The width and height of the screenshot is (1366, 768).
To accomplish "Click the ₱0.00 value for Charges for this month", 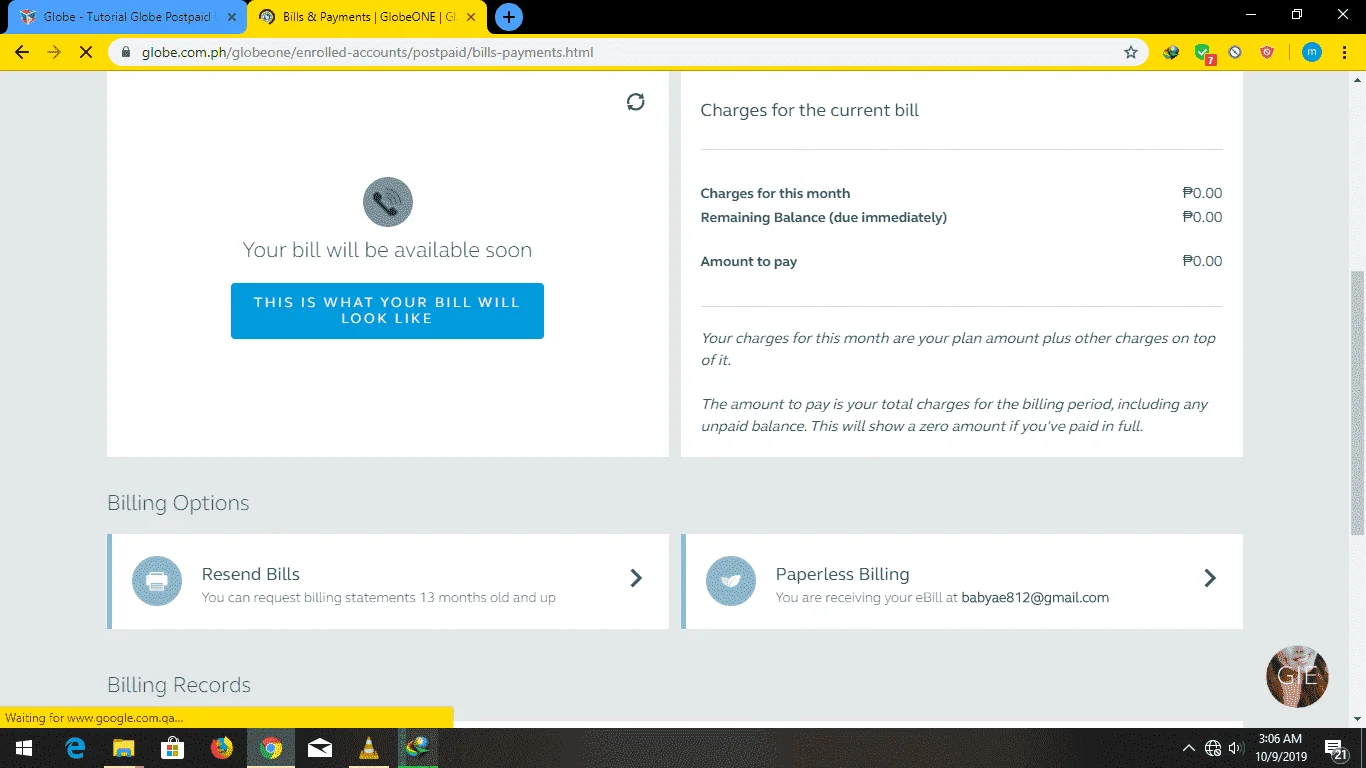I will 1202,194.
